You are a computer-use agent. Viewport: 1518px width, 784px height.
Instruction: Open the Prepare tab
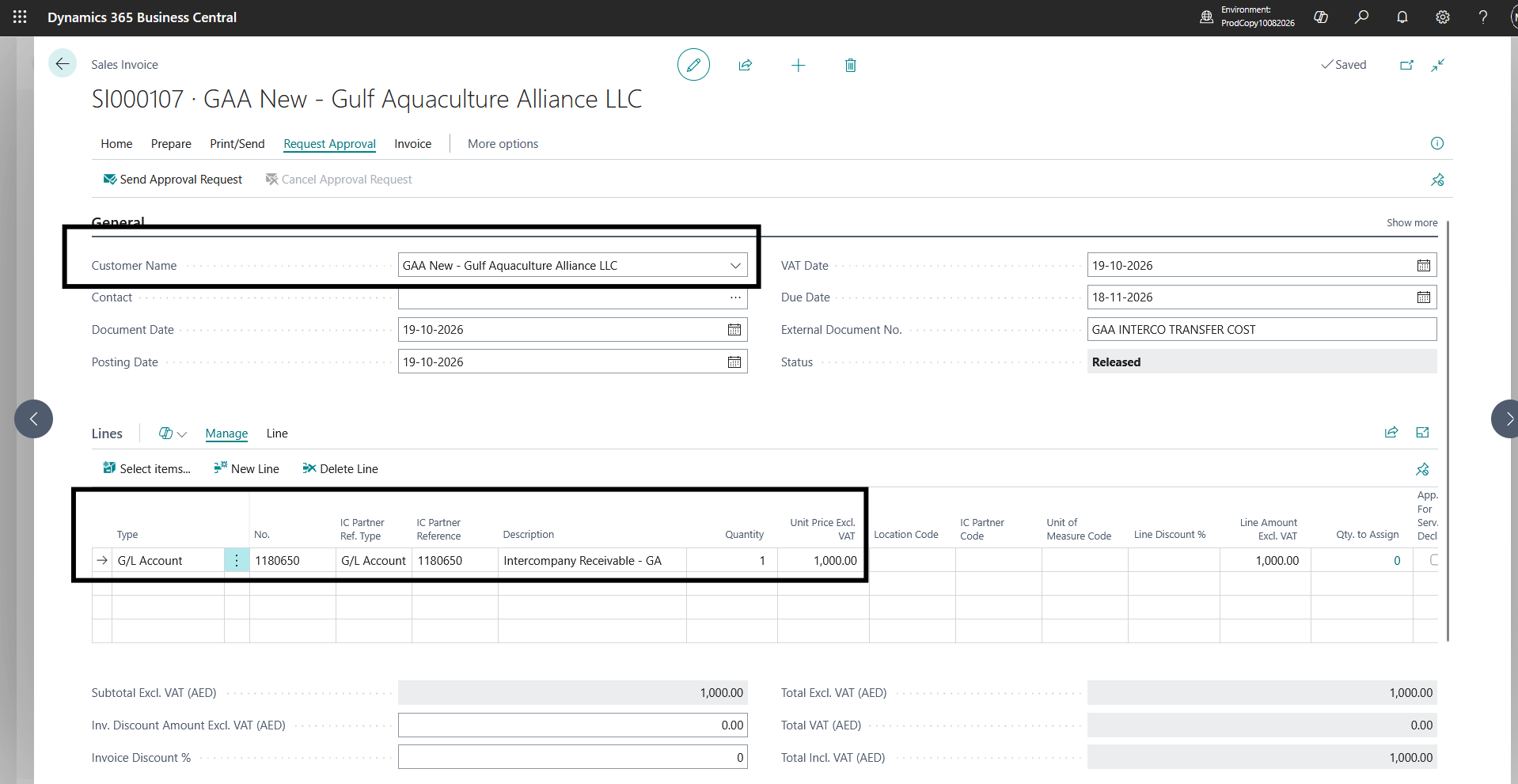[171, 144]
